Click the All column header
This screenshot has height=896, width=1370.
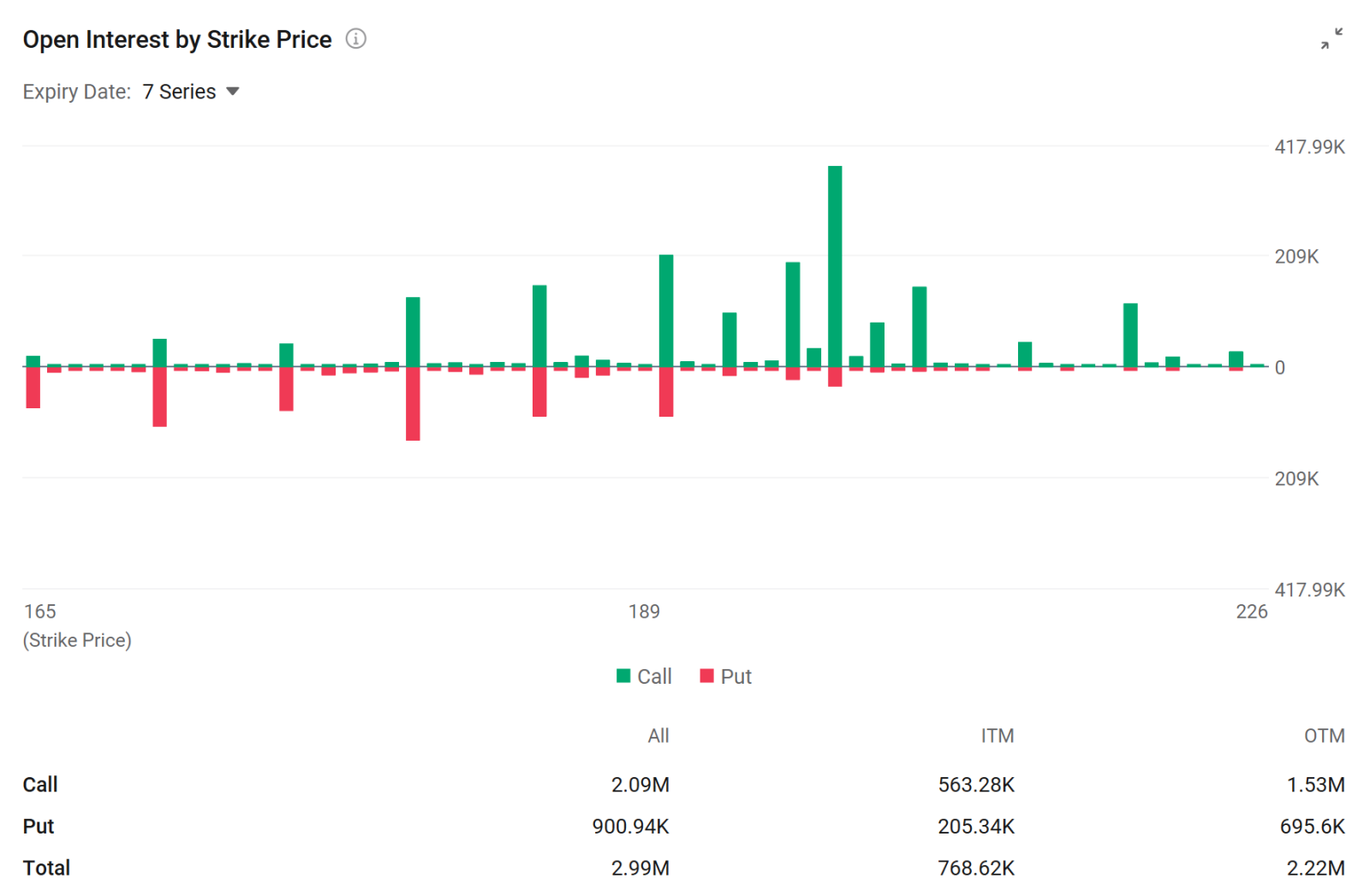[658, 736]
